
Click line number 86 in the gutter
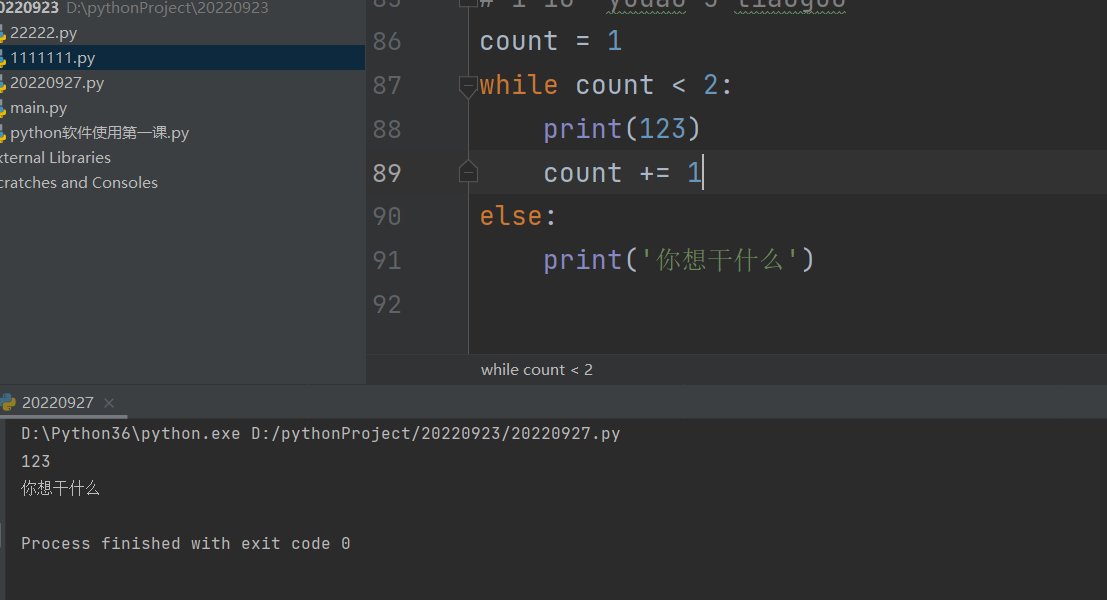pyautogui.click(x=387, y=41)
